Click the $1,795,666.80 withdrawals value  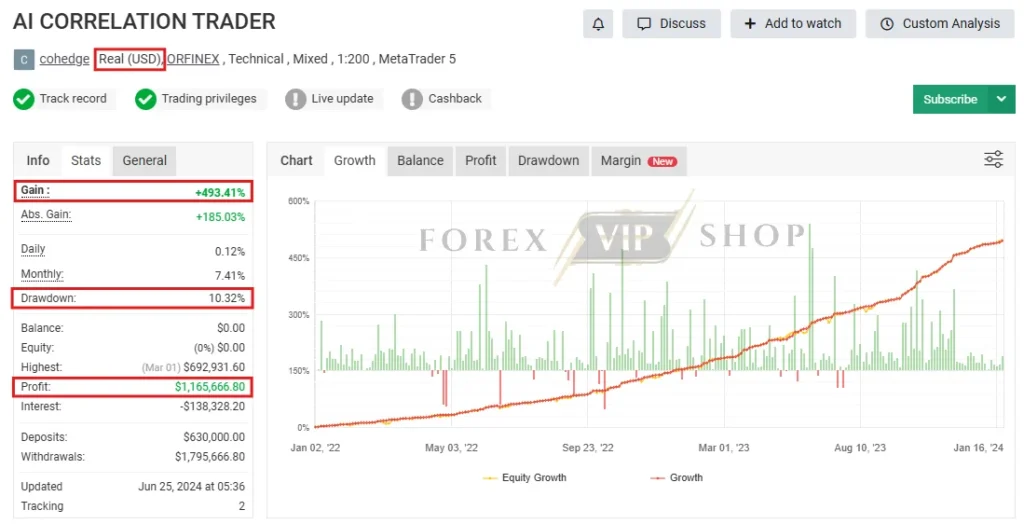point(210,457)
